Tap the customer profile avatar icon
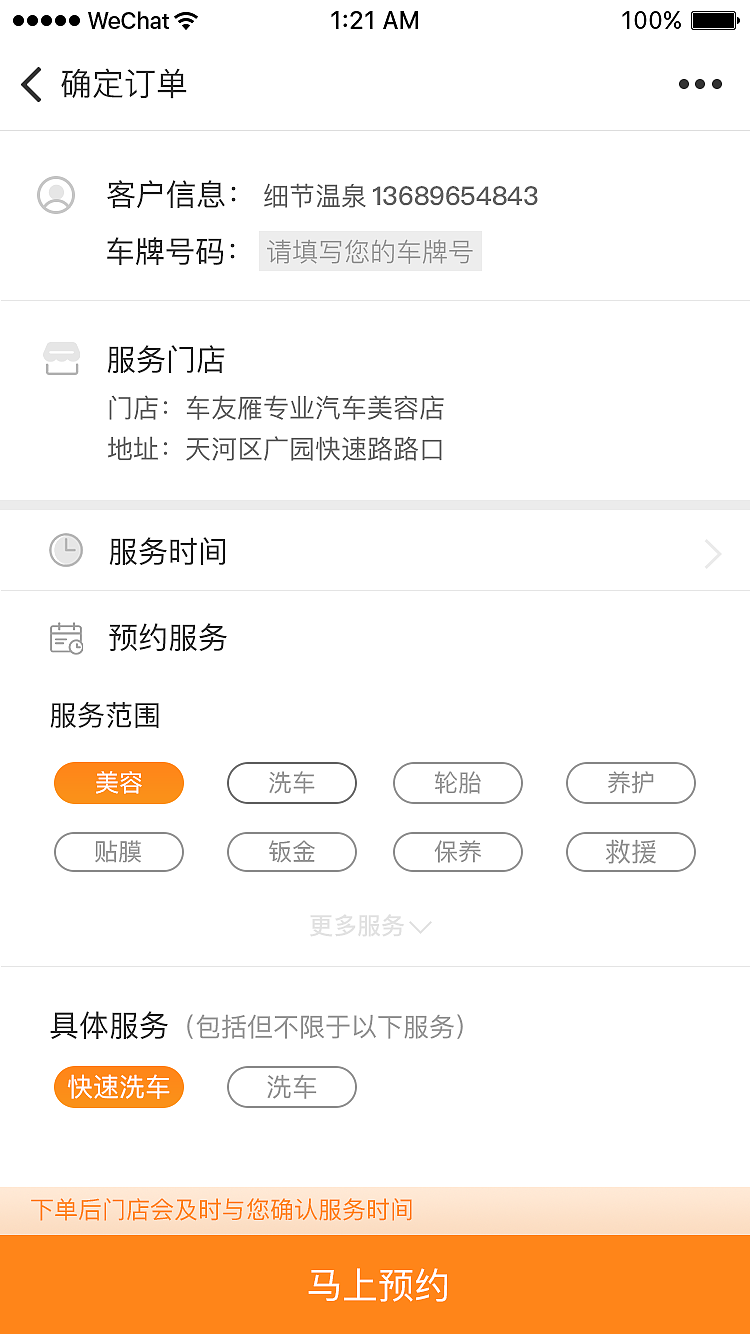This screenshot has height=1334, width=750. [x=56, y=195]
